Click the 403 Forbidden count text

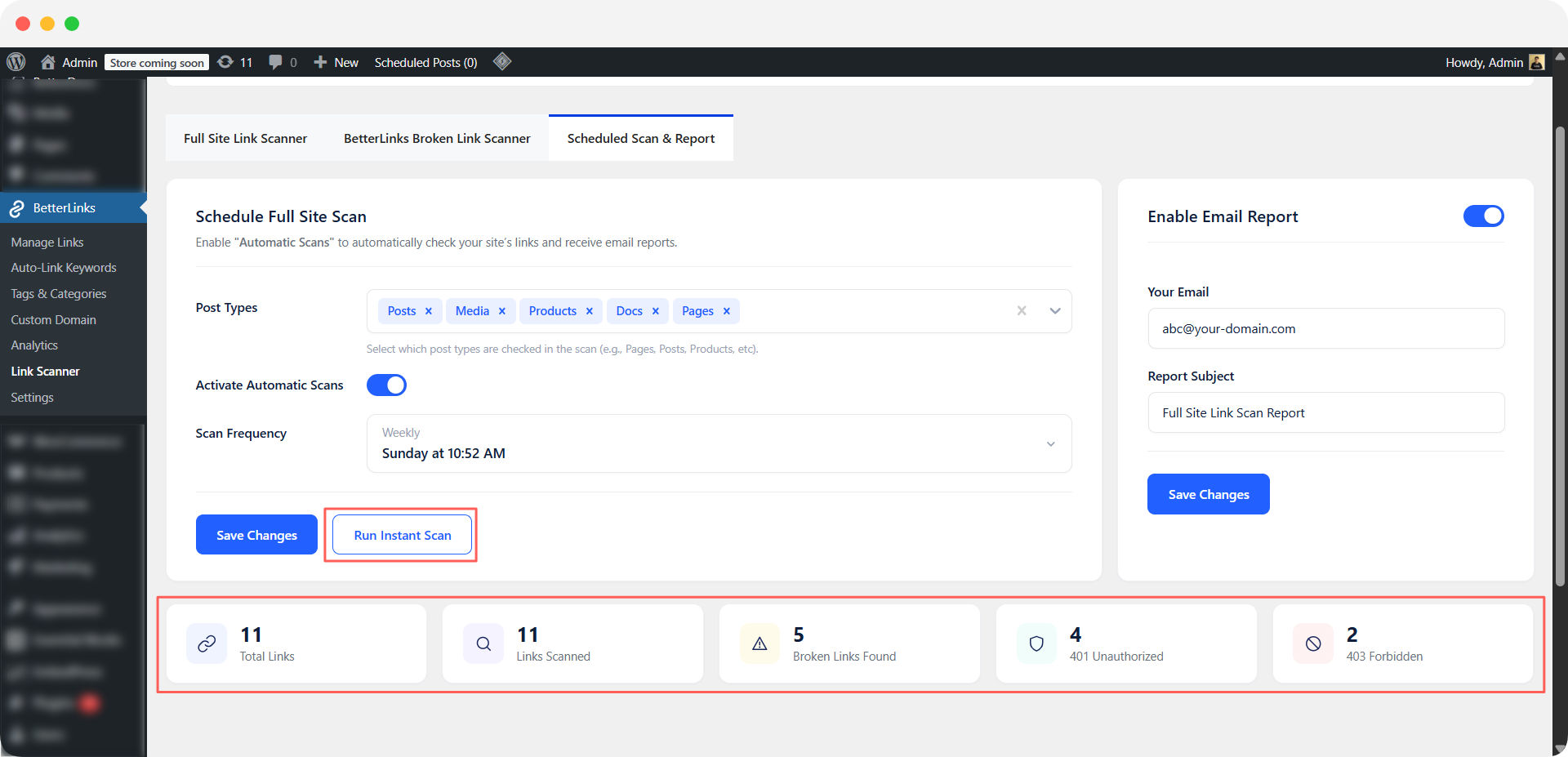click(x=1352, y=635)
